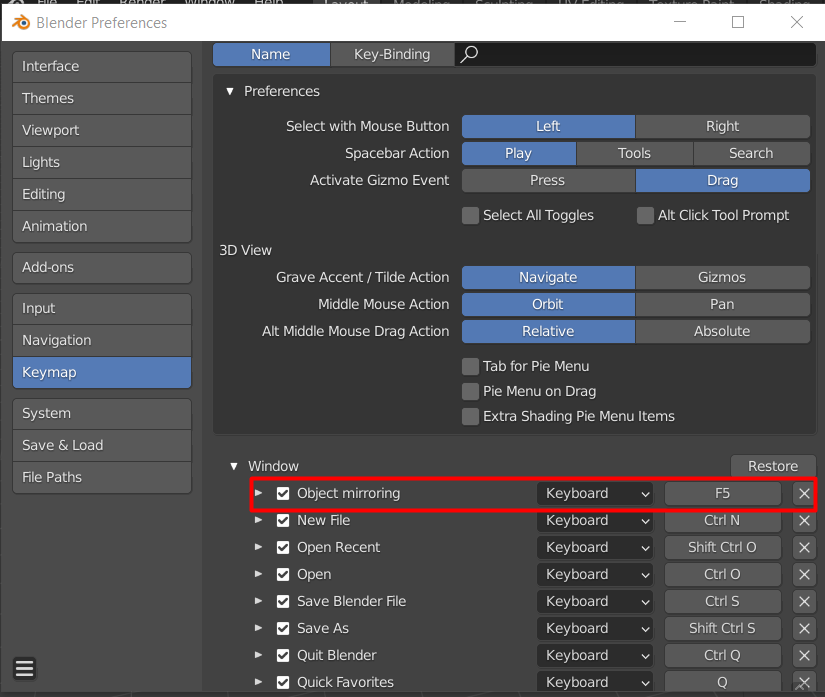Enable Extra Shading Pie Menu Items
Viewport: 825px width, 697px height.
pyautogui.click(x=470, y=417)
